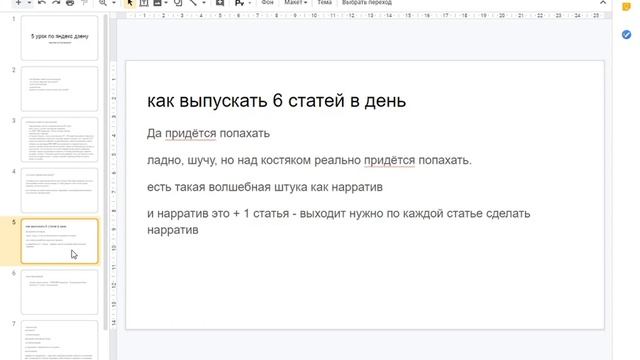Image resolution: width=640 pixels, height=360 pixels.
Task: Click the underlined word 'придётся' in the second line
Action: point(389,160)
